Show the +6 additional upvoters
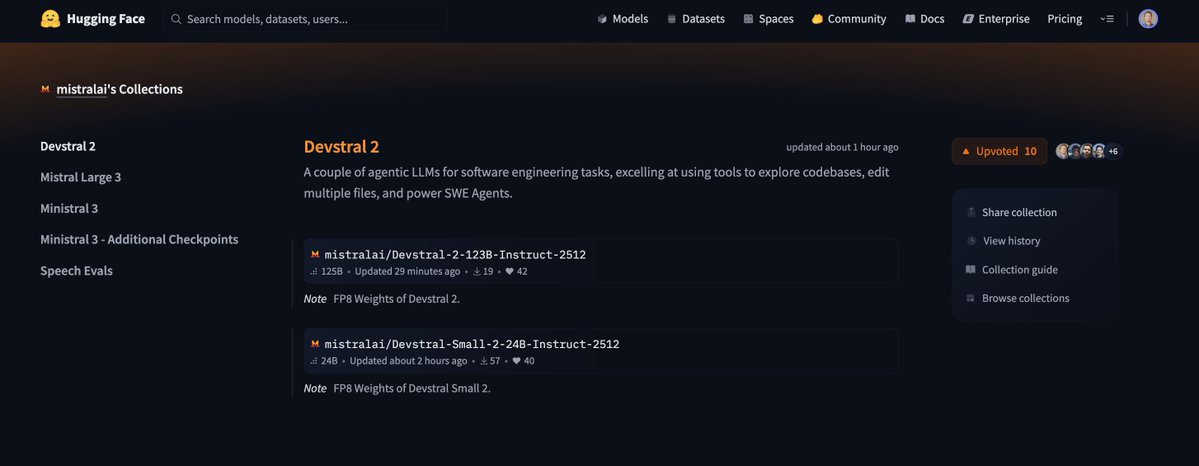The width and height of the screenshot is (1199, 466). tap(1113, 152)
